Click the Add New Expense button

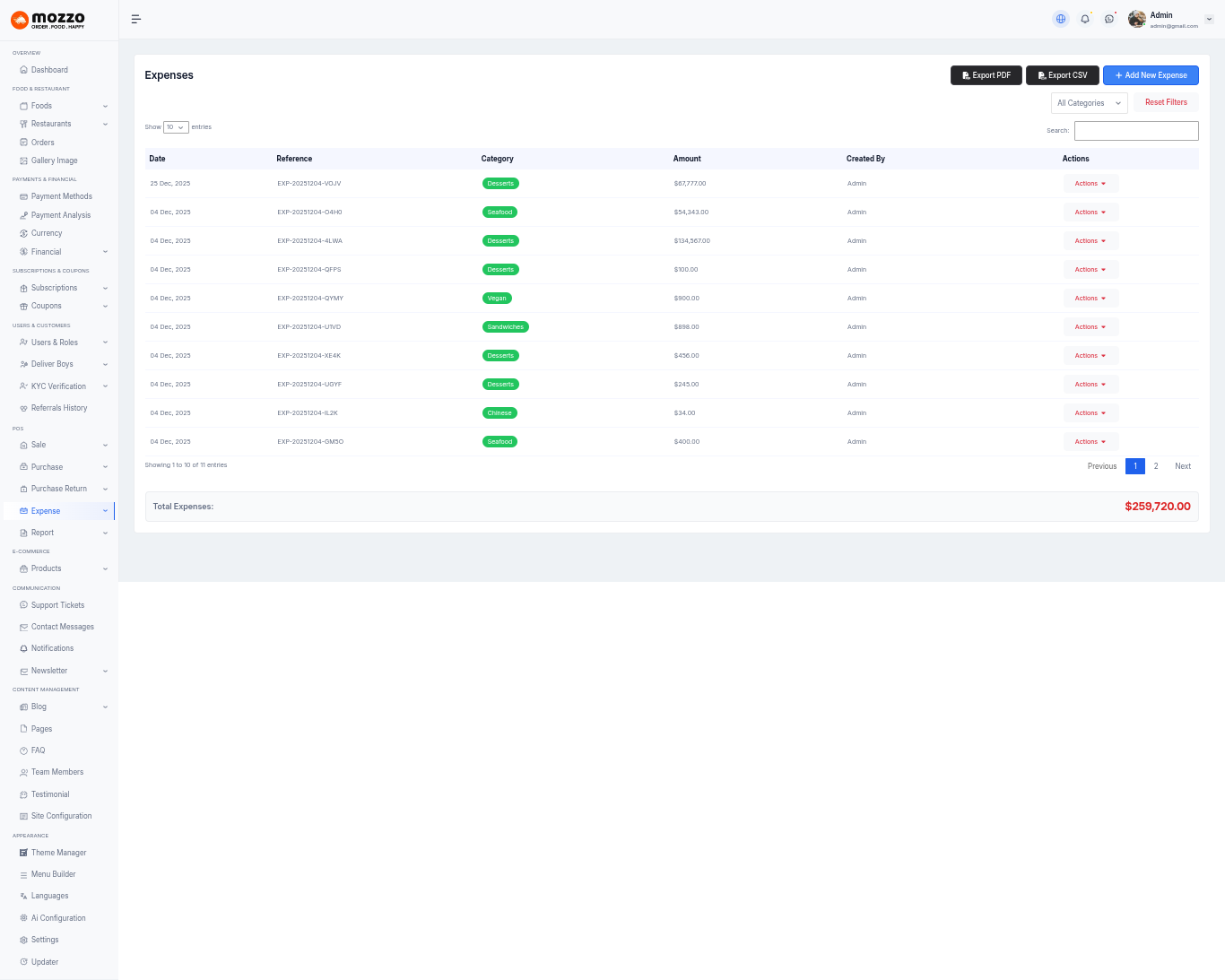1151,75
